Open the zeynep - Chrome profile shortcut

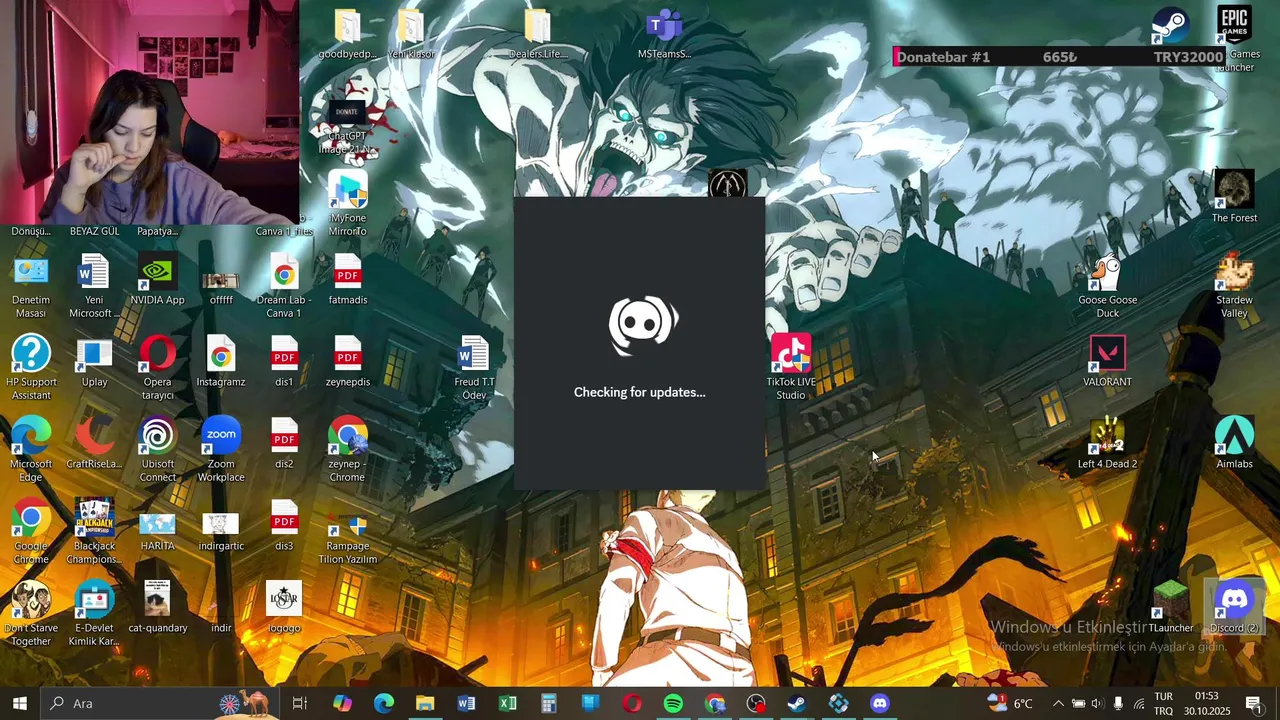coord(347,450)
